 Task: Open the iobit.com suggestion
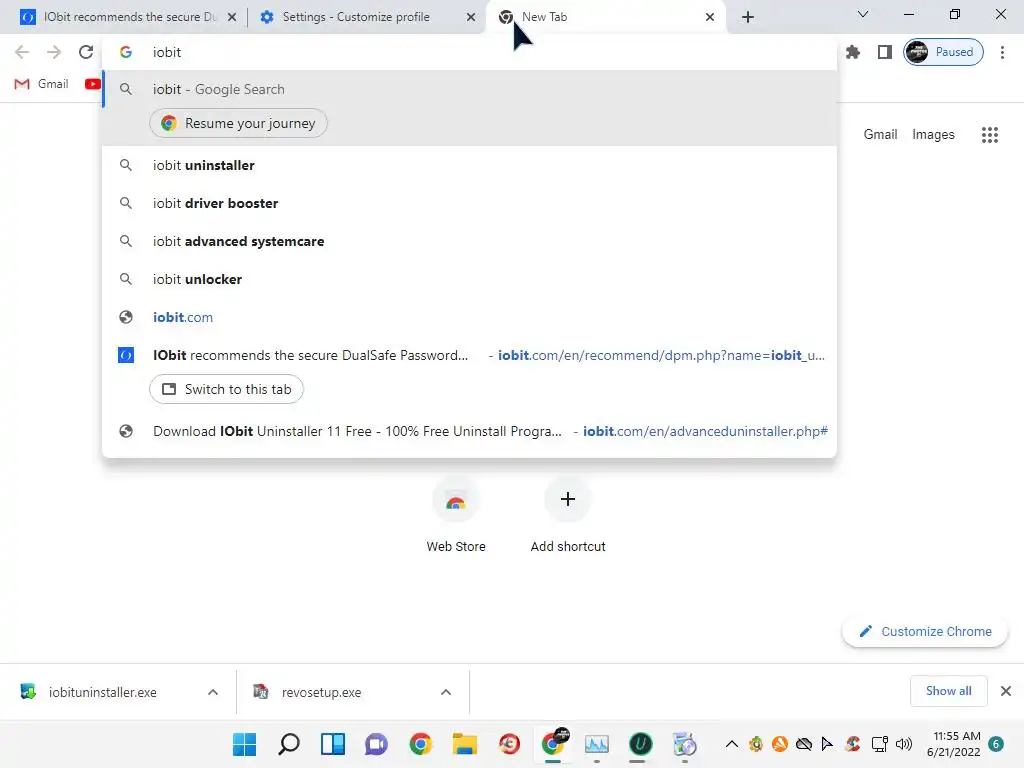[469, 317]
